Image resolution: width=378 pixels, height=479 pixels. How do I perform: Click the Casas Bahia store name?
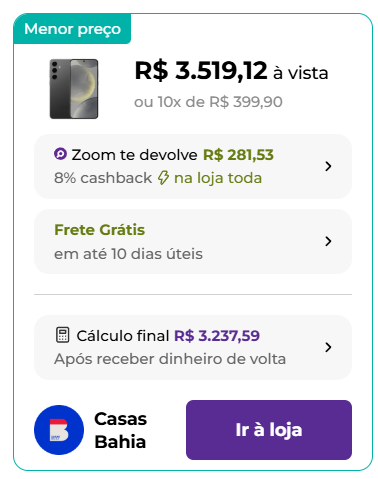click(121, 430)
